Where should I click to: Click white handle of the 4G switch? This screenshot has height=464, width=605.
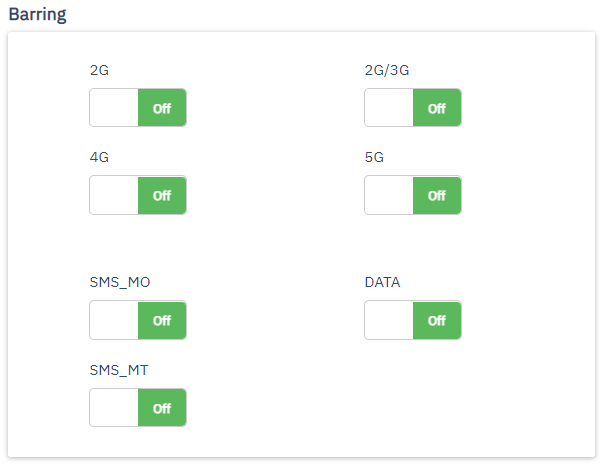pos(114,196)
